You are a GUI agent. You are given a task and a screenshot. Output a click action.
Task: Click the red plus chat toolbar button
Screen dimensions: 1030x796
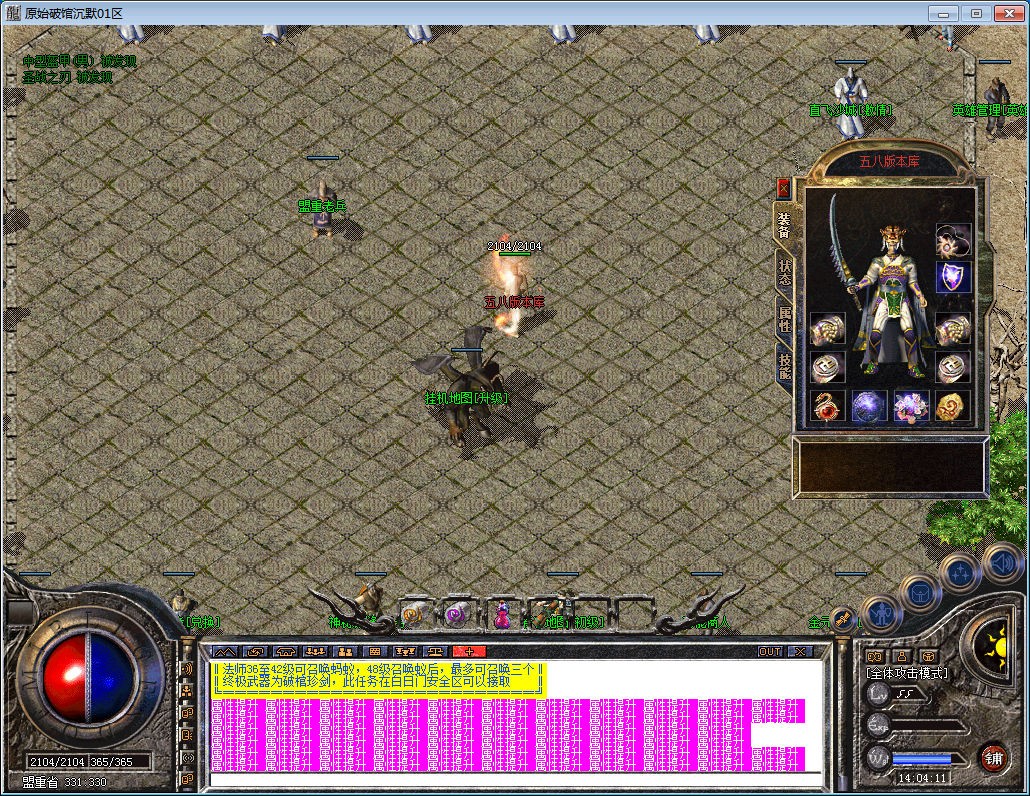469,652
